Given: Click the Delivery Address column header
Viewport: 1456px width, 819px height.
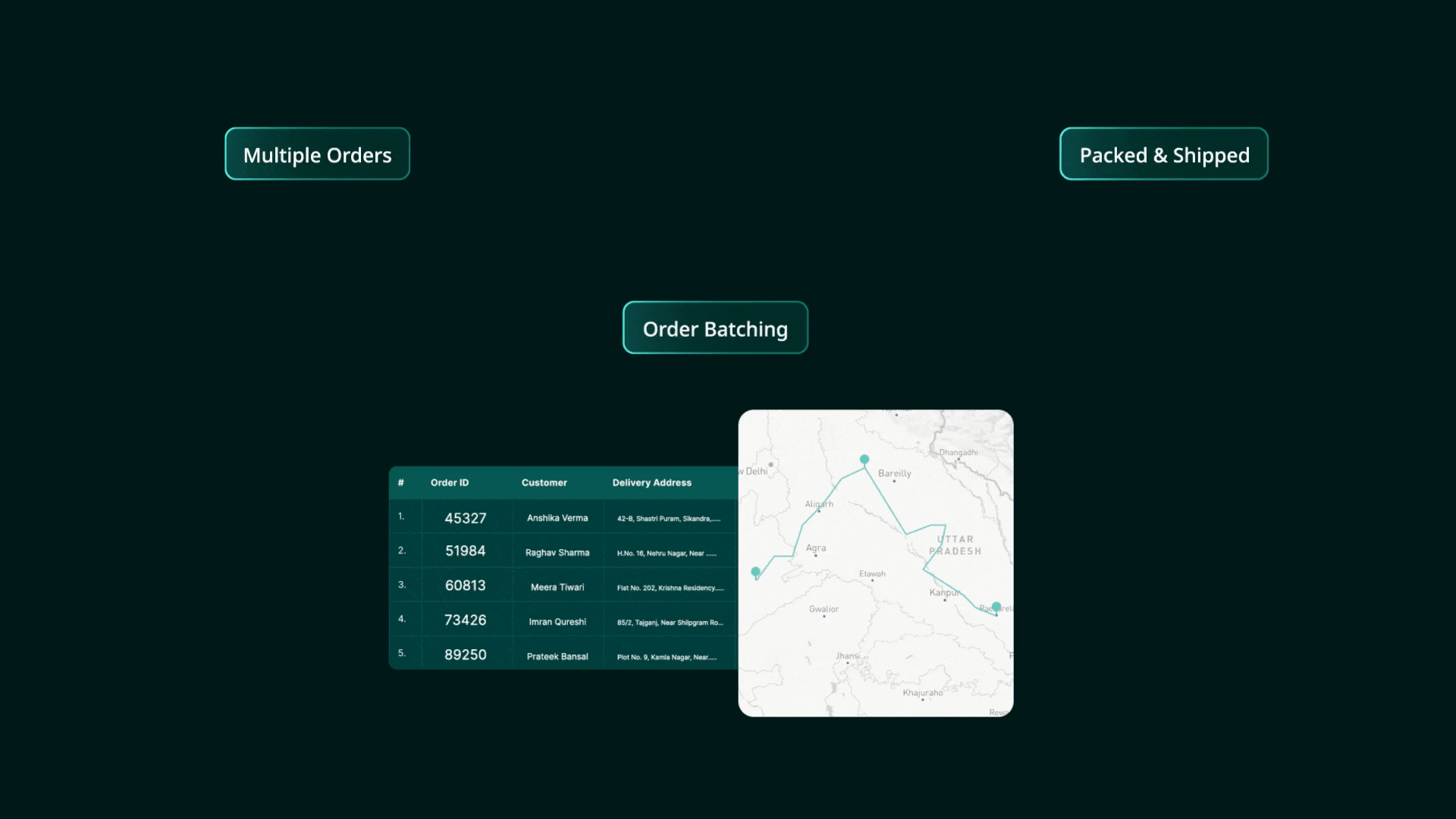Looking at the screenshot, I should 651,482.
